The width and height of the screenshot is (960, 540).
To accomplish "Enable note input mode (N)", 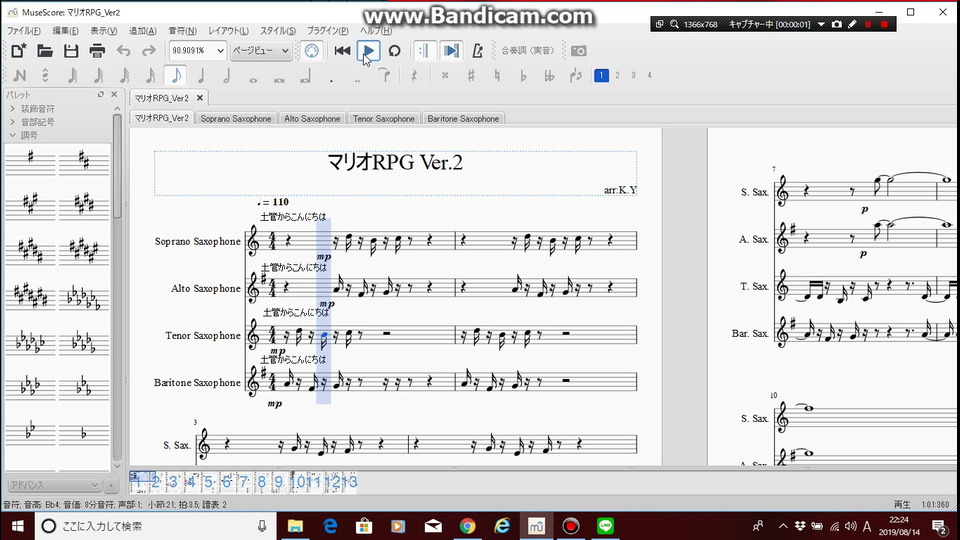I will point(19,76).
